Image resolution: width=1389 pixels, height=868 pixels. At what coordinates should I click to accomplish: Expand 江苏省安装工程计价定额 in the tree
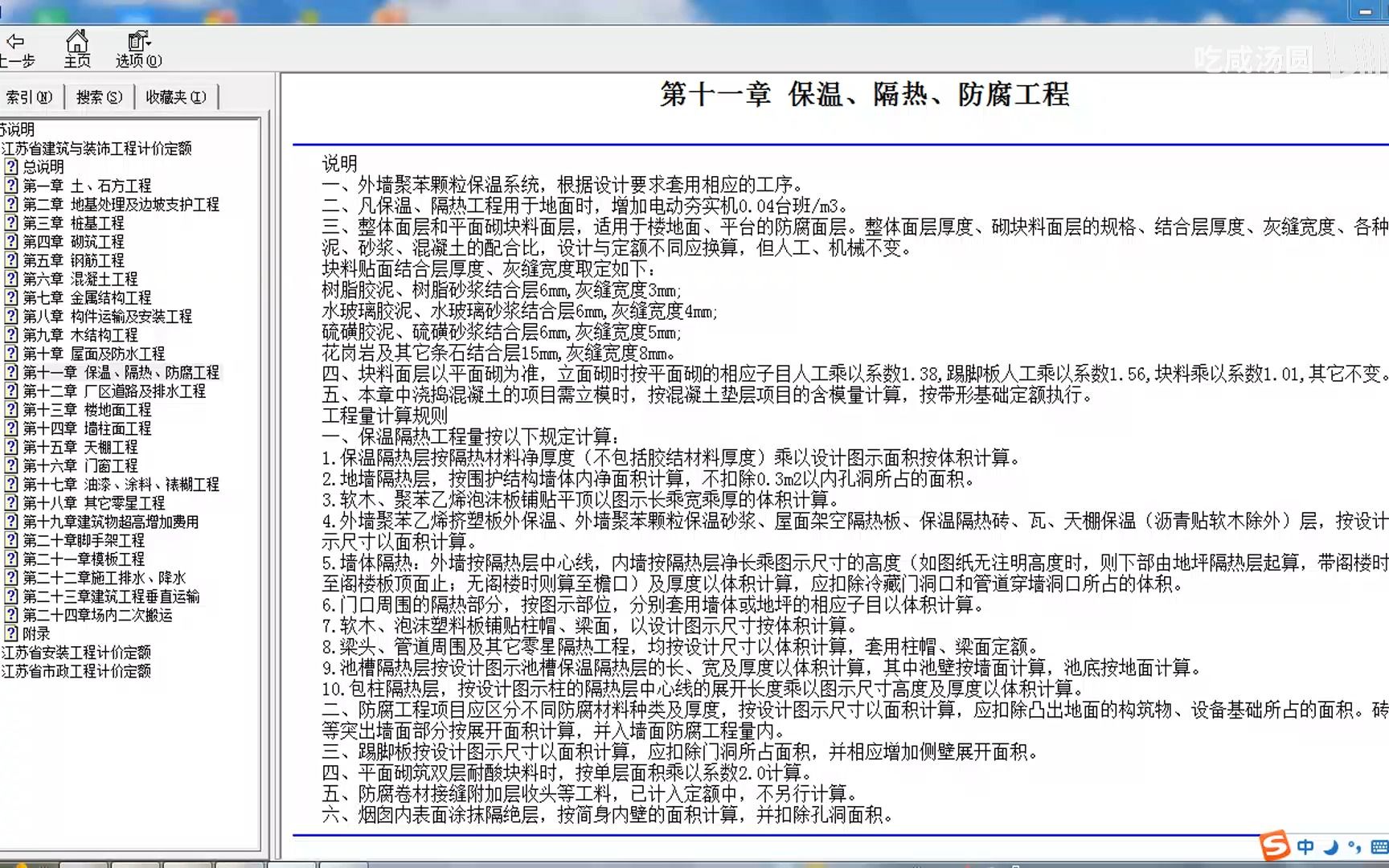pyautogui.click(x=76, y=653)
